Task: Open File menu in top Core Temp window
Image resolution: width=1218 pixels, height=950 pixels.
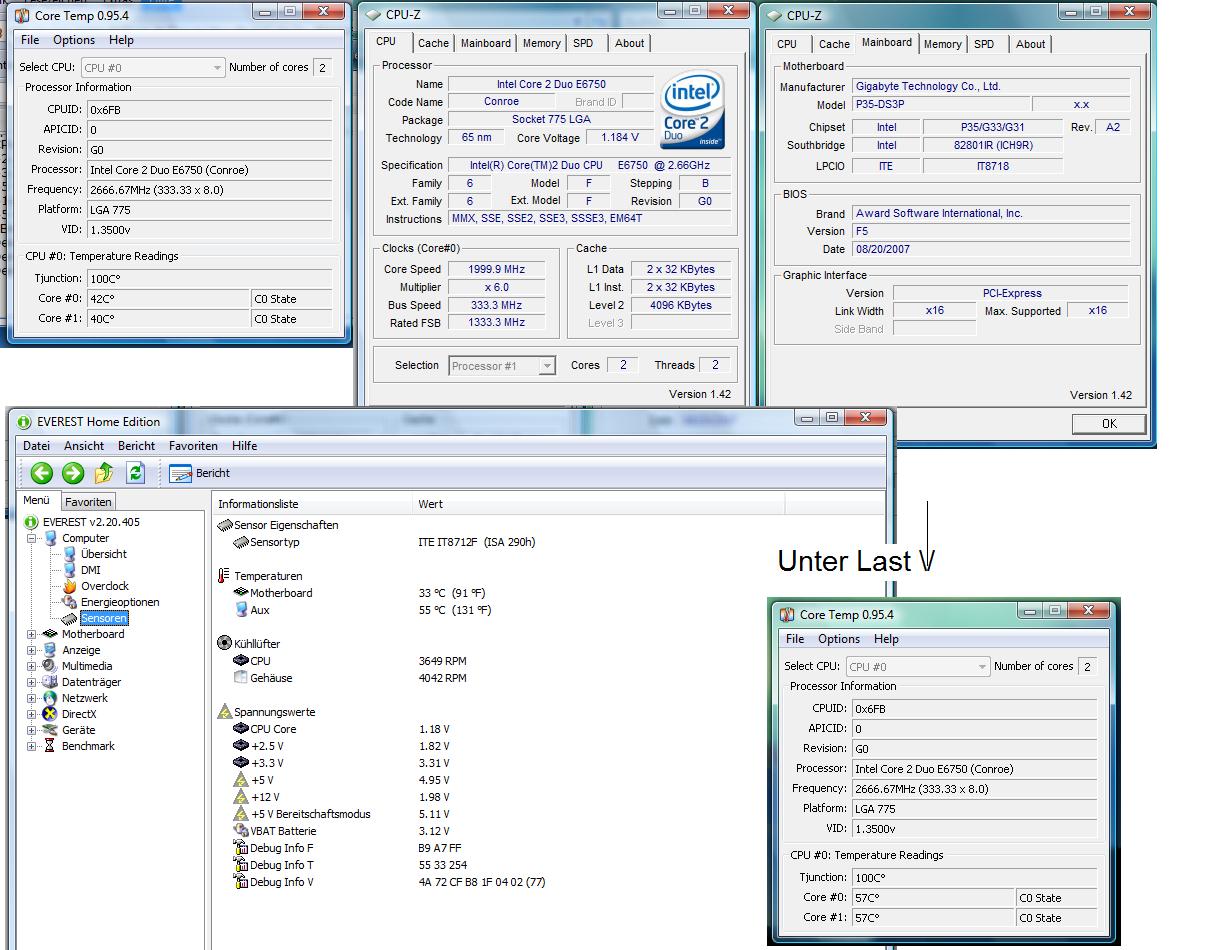Action: point(30,40)
